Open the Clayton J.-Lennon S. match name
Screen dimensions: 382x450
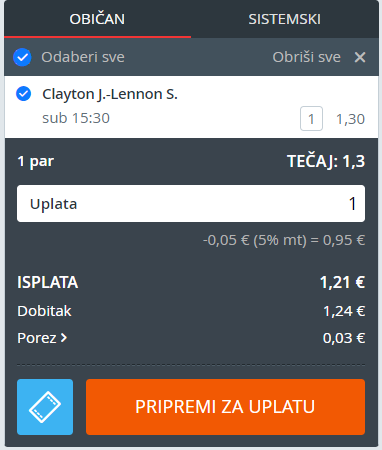(x=110, y=94)
